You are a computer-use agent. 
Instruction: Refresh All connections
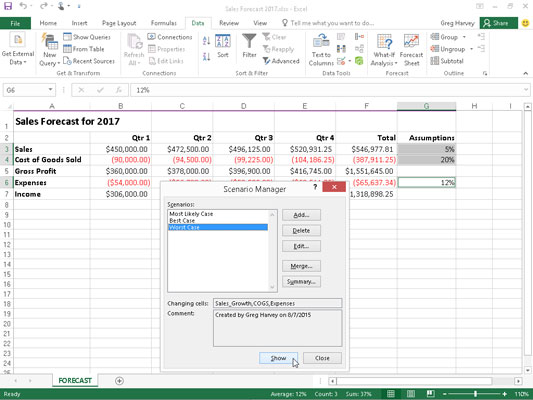[x=134, y=50]
